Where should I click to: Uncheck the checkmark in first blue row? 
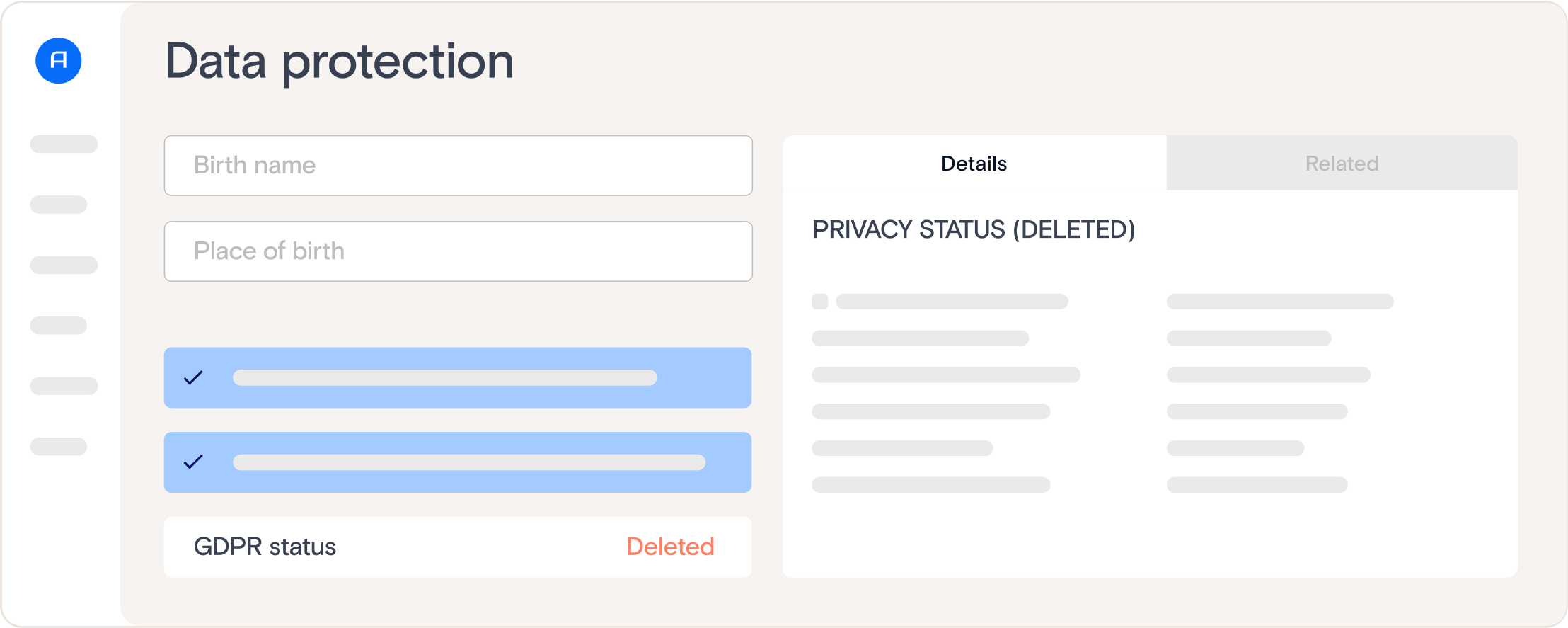tap(193, 377)
